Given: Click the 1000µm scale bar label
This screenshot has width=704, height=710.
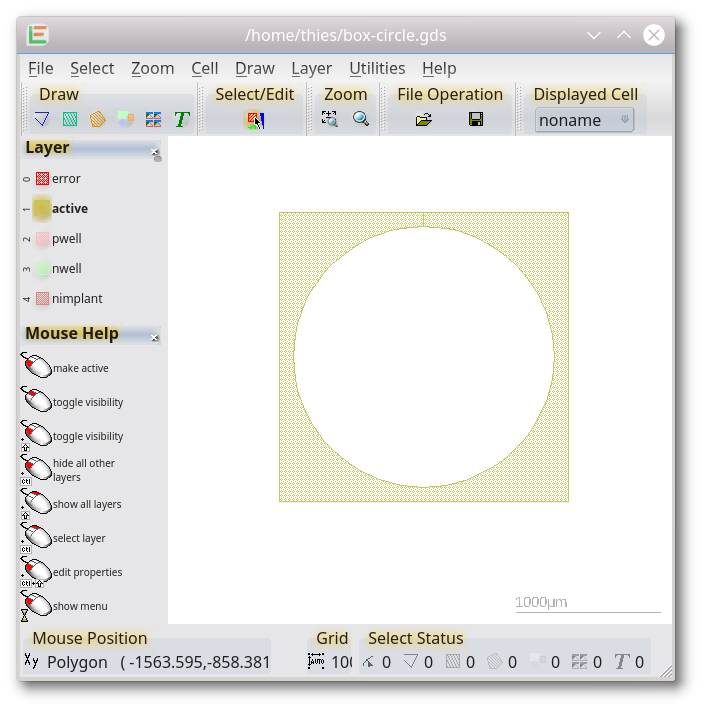Looking at the screenshot, I should coord(541,602).
